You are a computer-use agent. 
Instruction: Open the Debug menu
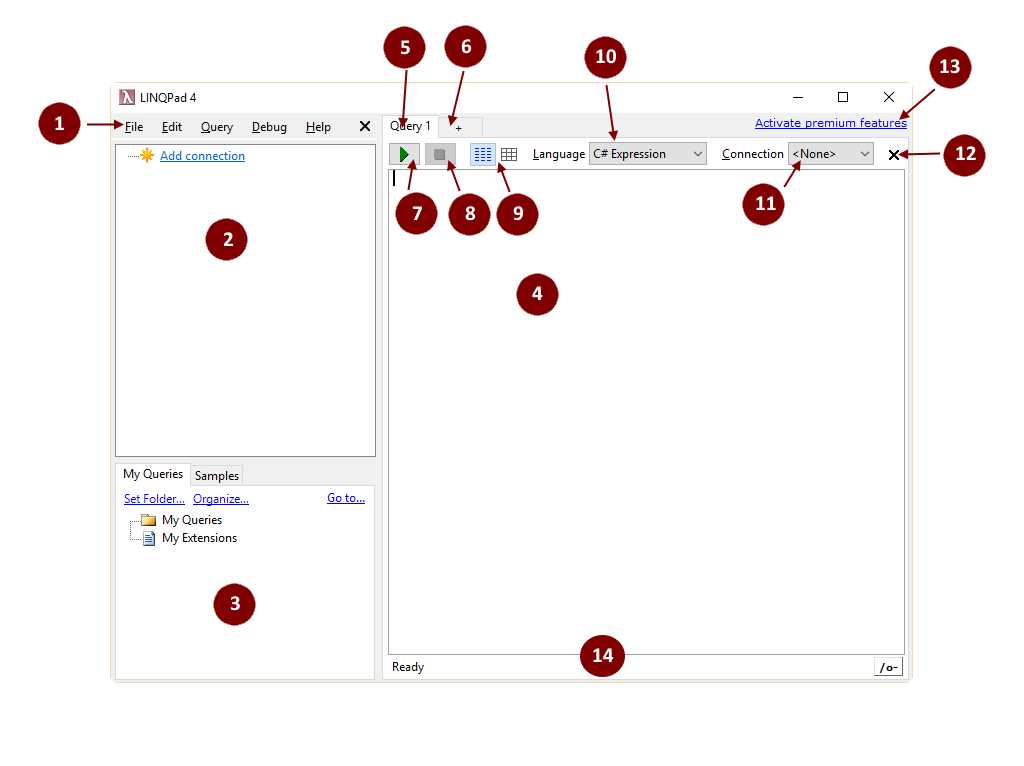point(268,126)
